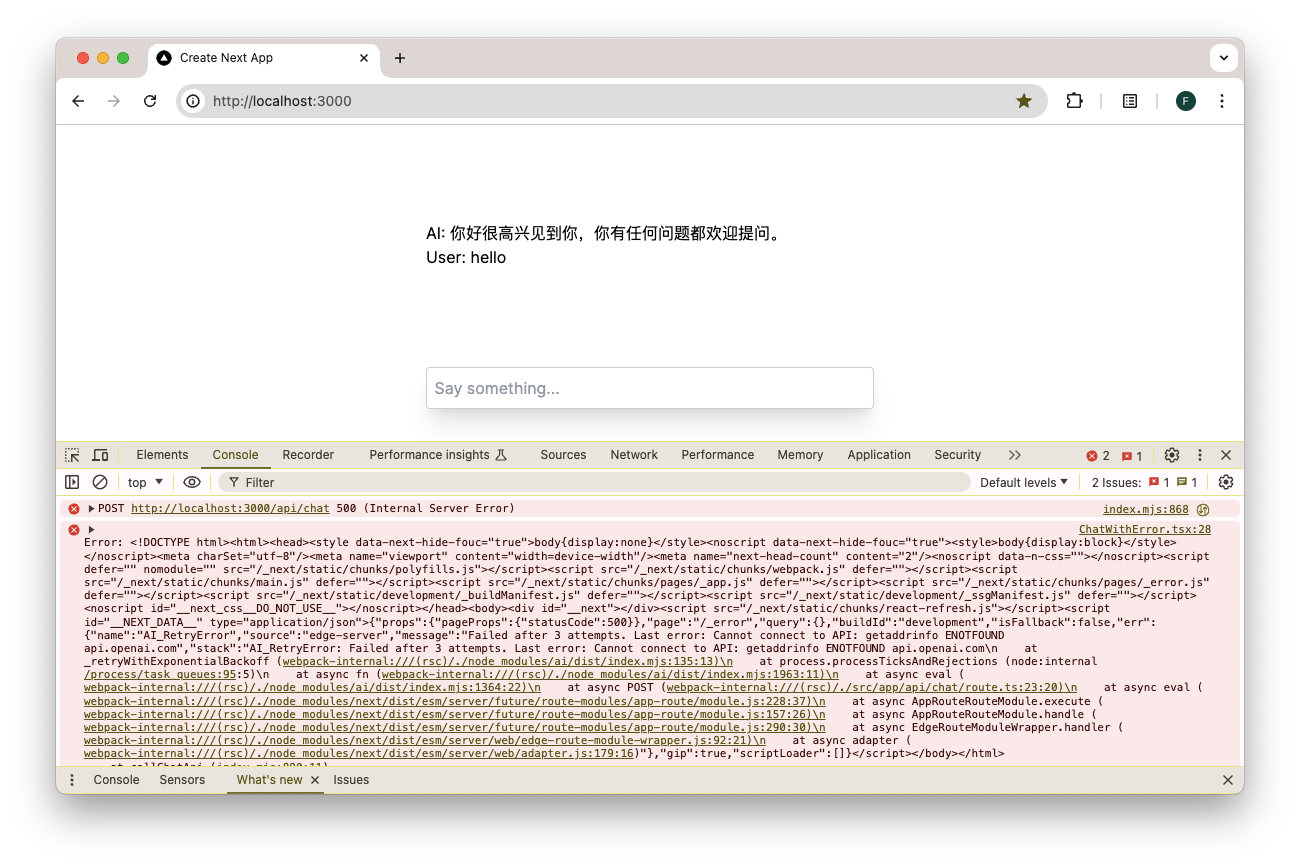Open the DevTools customize menu
1300x868 pixels.
pos(1200,455)
